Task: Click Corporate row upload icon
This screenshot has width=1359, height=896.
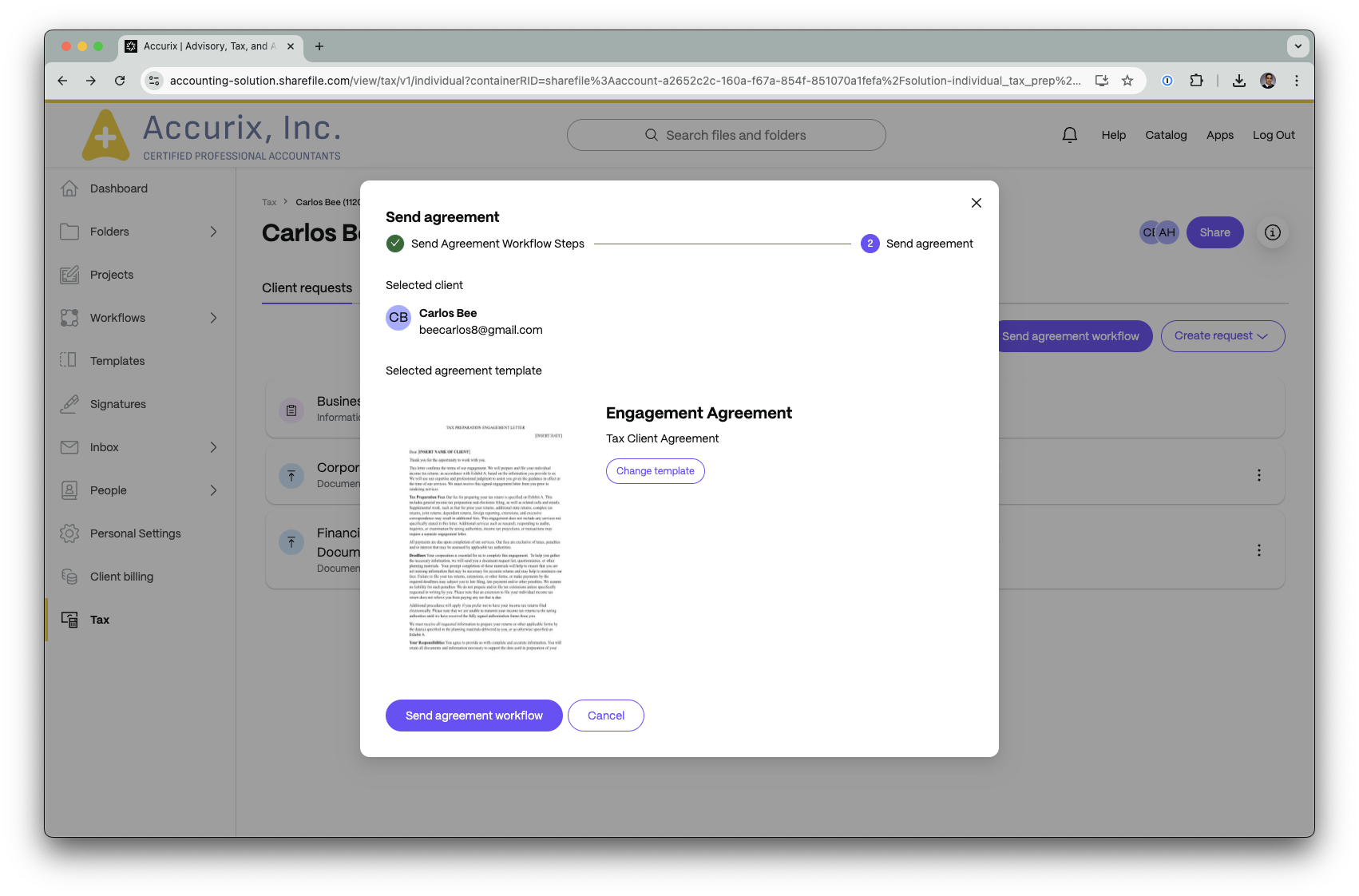Action: click(x=291, y=476)
